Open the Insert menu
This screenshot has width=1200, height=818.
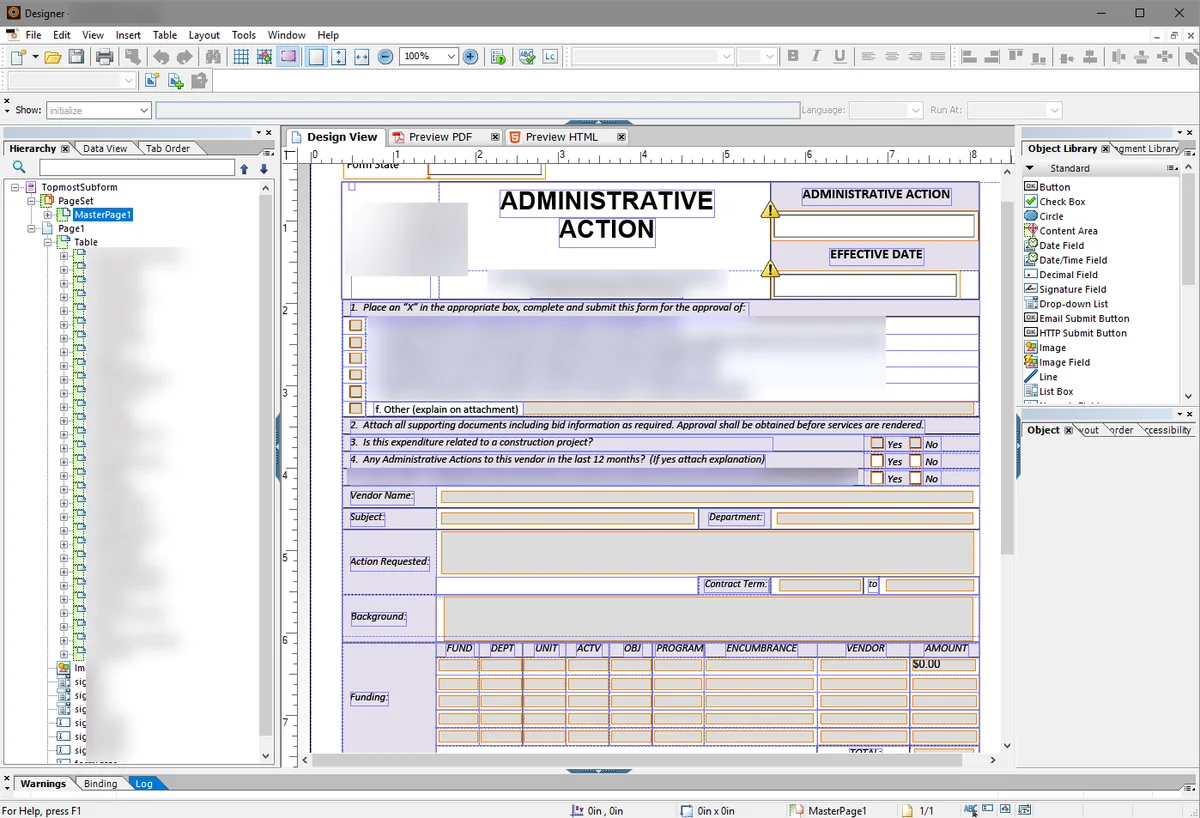click(128, 35)
